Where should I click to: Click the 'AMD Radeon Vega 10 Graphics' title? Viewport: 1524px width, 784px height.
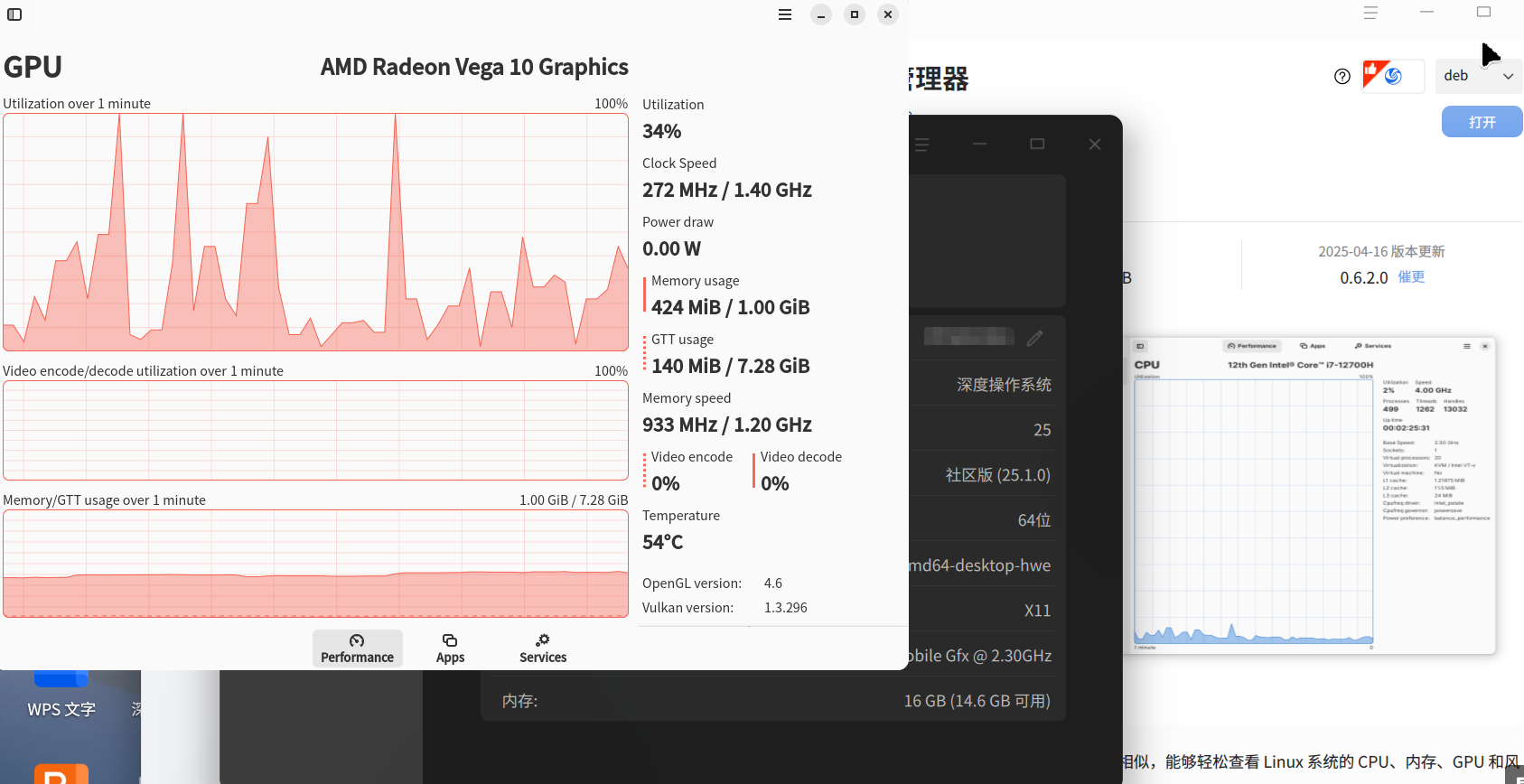[x=474, y=67]
